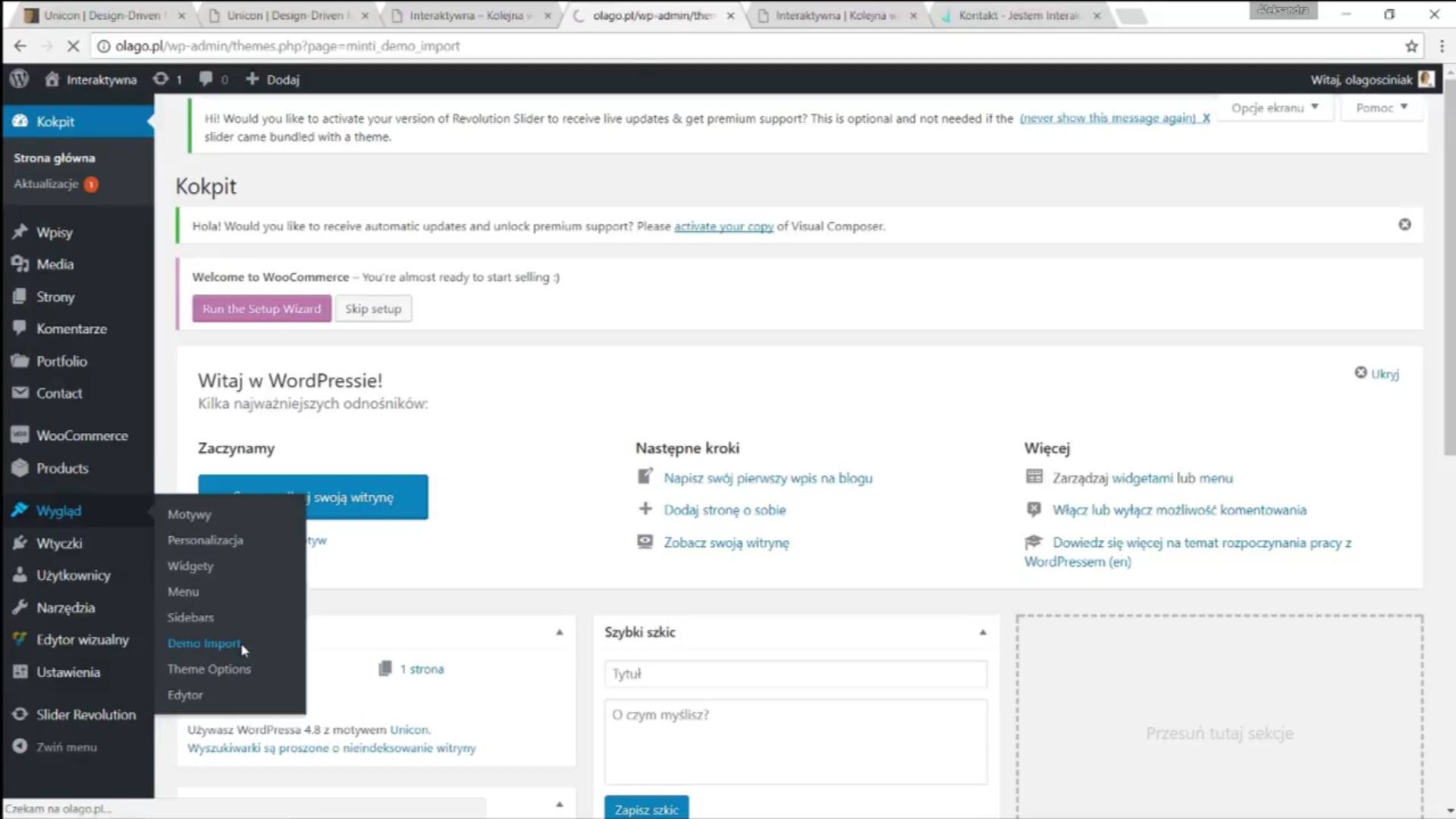Screen dimensions: 1456x819
Task: Bookmark this page with the star icon
Action: point(1411,46)
